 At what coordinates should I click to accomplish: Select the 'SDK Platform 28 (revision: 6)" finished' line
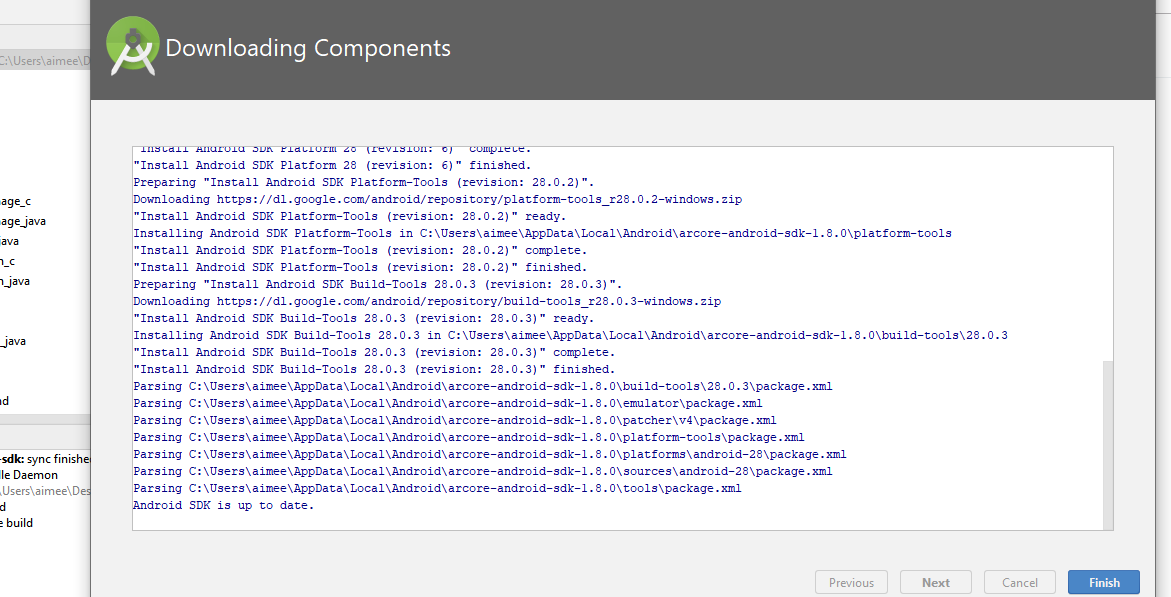pyautogui.click(x=332, y=165)
